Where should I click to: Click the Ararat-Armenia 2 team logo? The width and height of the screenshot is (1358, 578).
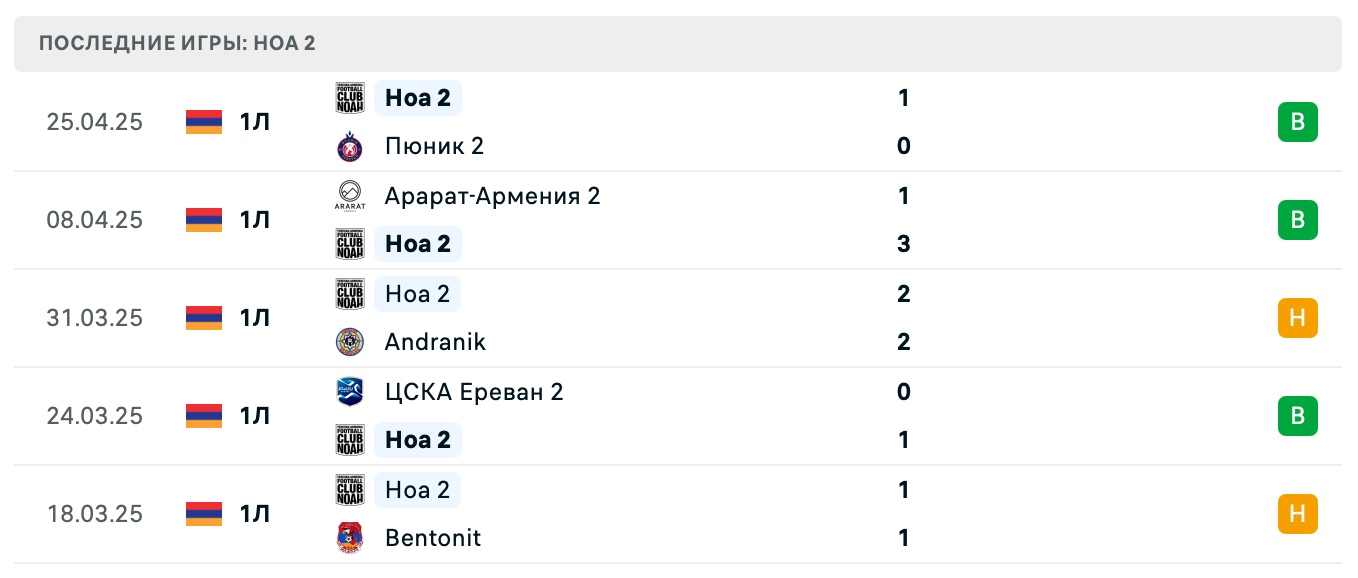coord(350,196)
